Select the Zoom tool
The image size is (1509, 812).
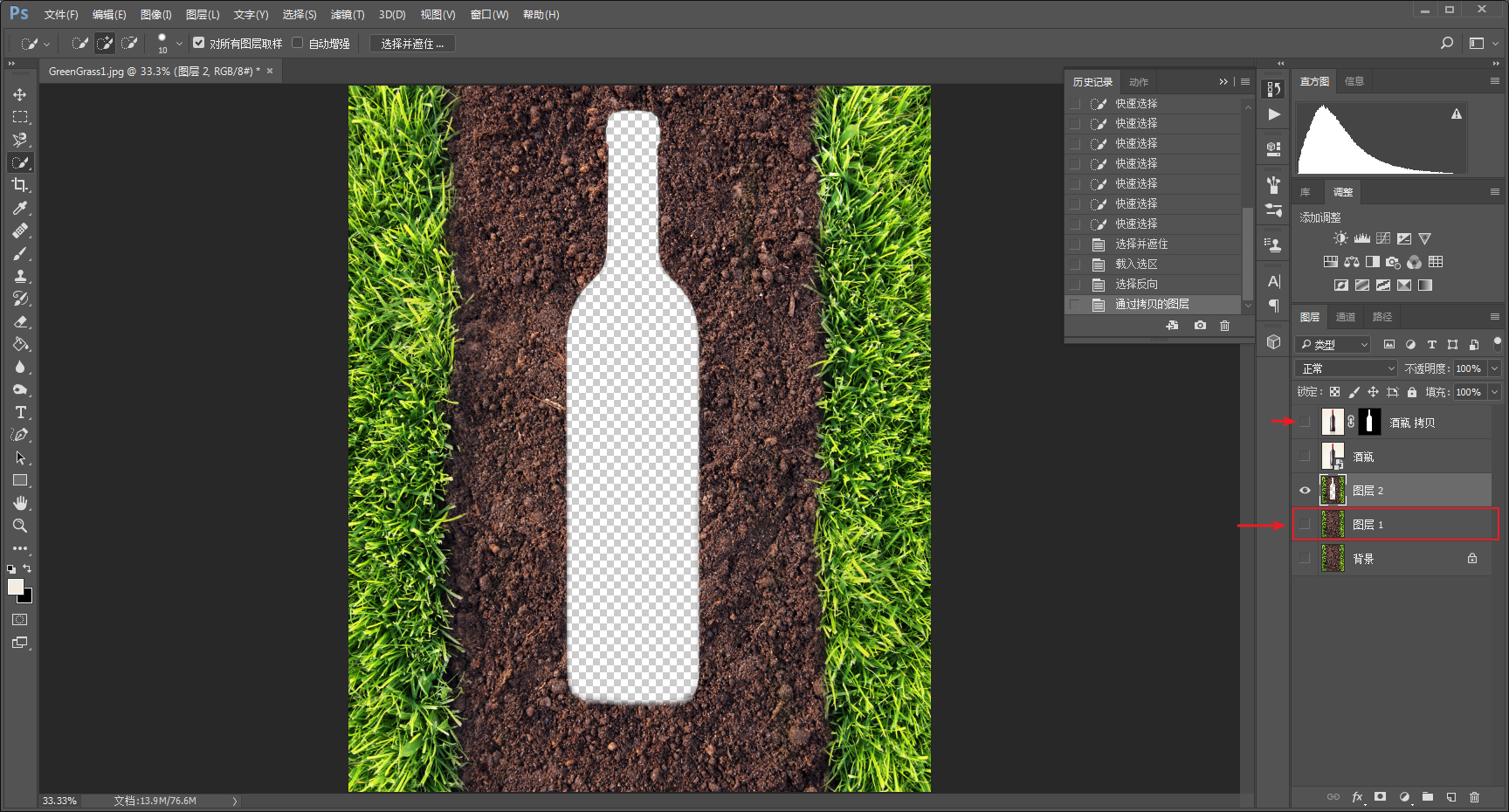(20, 526)
